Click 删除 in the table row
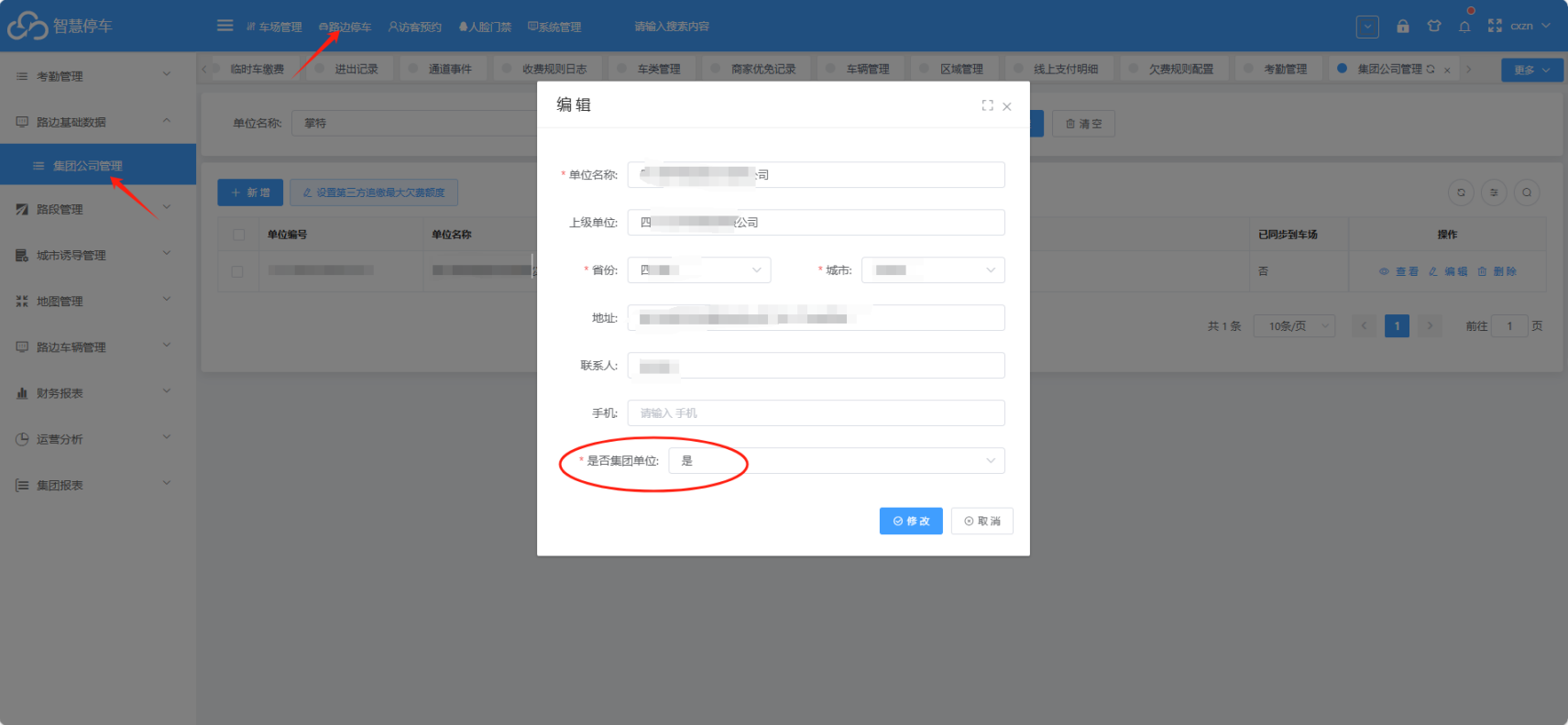Screen dimensions: 1568x725 pyautogui.click(x=1497, y=271)
